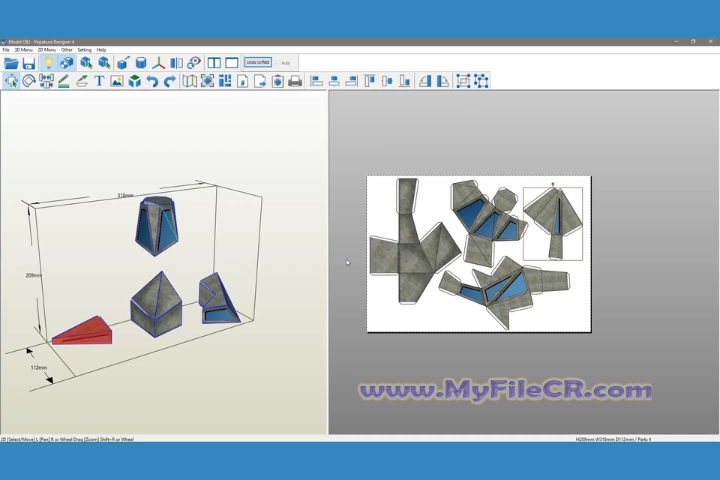
Task: Pick the second cube-with-cursor selection tool
Action: click(x=104, y=63)
